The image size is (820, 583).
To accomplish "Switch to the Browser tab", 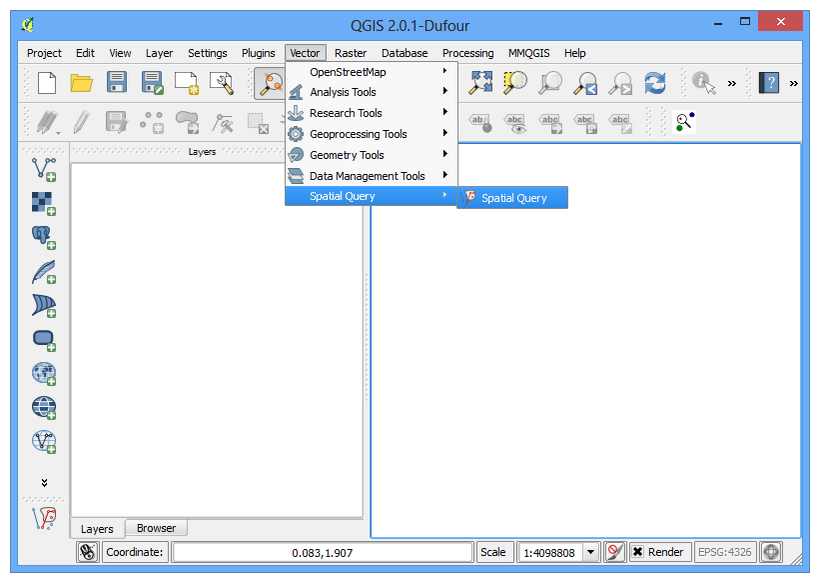I will pos(156,528).
